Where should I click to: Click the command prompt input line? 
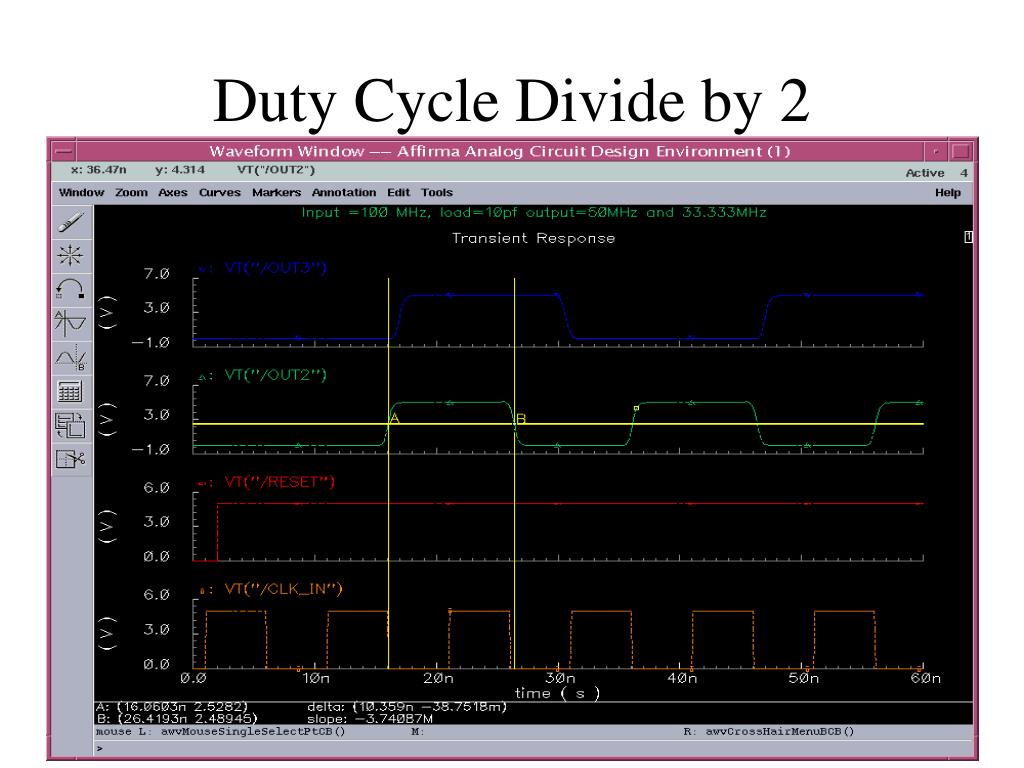(x=534, y=748)
